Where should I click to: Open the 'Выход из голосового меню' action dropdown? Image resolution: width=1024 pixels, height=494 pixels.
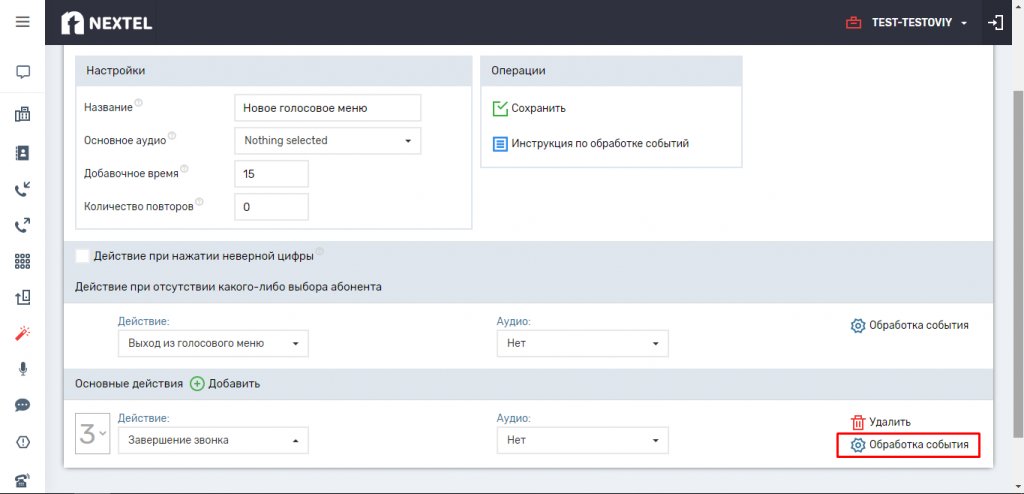213,343
